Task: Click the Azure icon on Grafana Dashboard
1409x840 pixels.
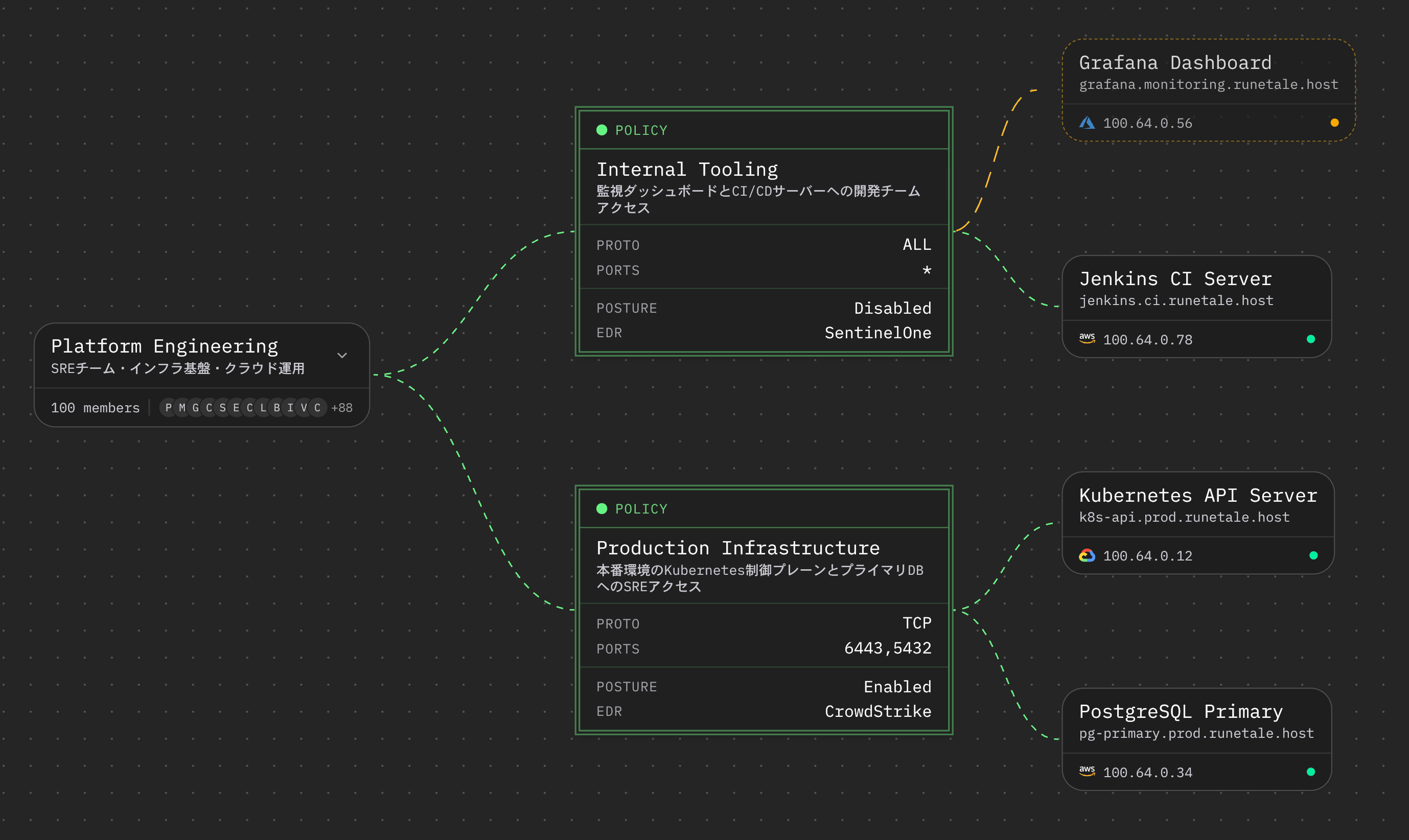Action: pyautogui.click(x=1087, y=123)
